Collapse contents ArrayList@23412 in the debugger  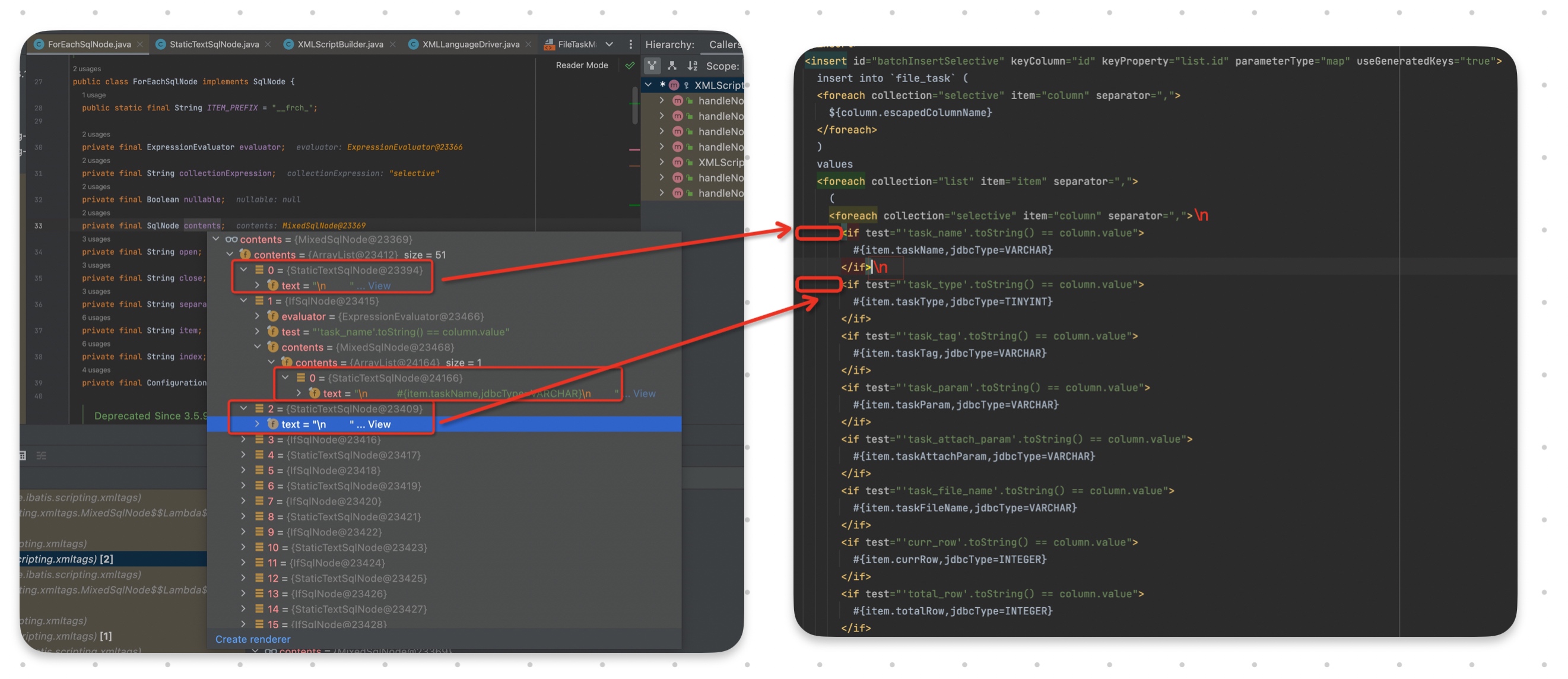pos(230,255)
